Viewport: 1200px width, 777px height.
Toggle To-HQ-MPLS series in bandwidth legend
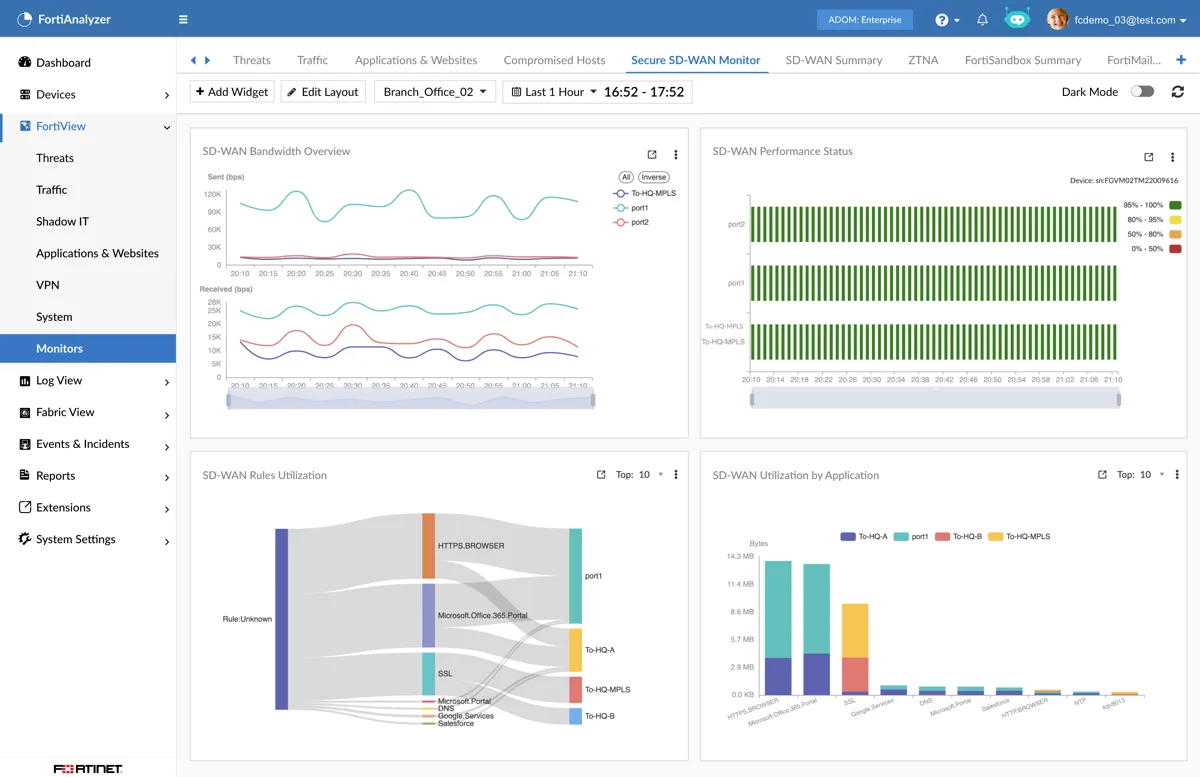coord(645,193)
